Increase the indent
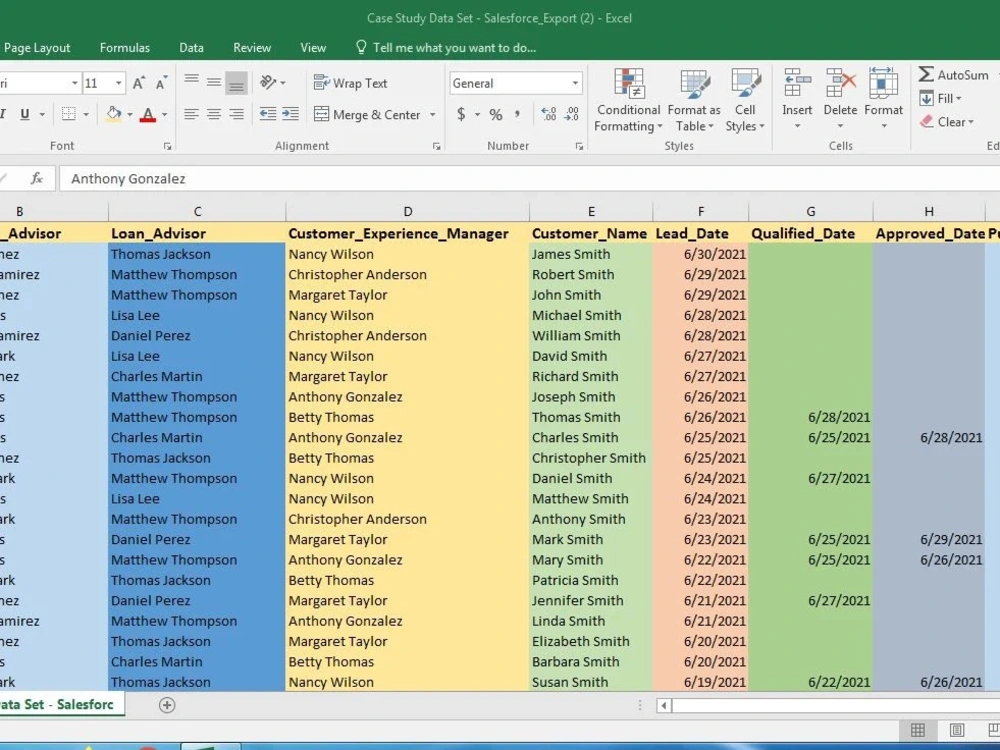Image resolution: width=1000 pixels, height=750 pixels. pos(291,114)
